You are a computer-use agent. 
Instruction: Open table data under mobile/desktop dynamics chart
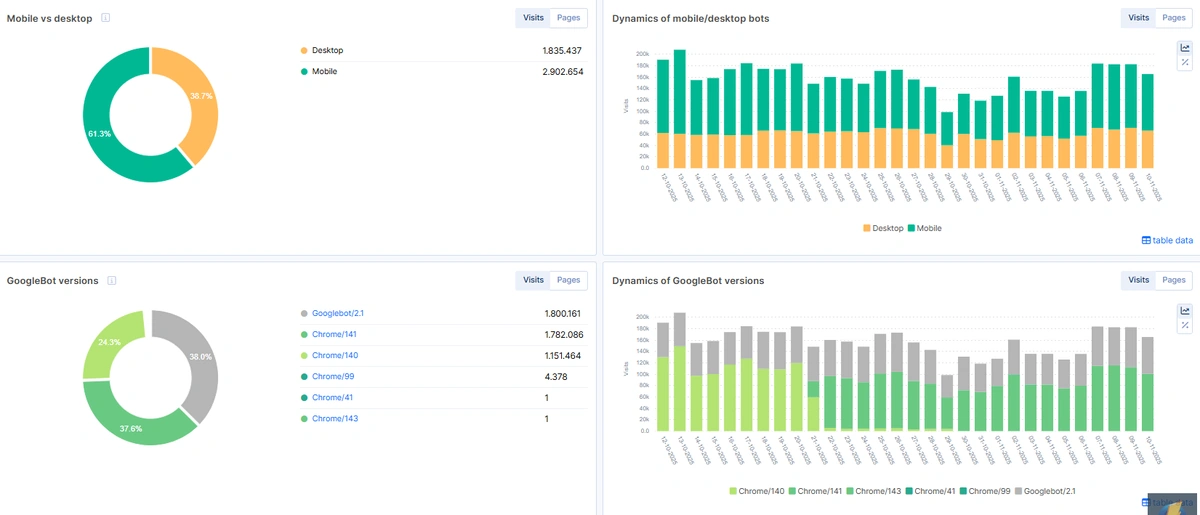(1167, 240)
